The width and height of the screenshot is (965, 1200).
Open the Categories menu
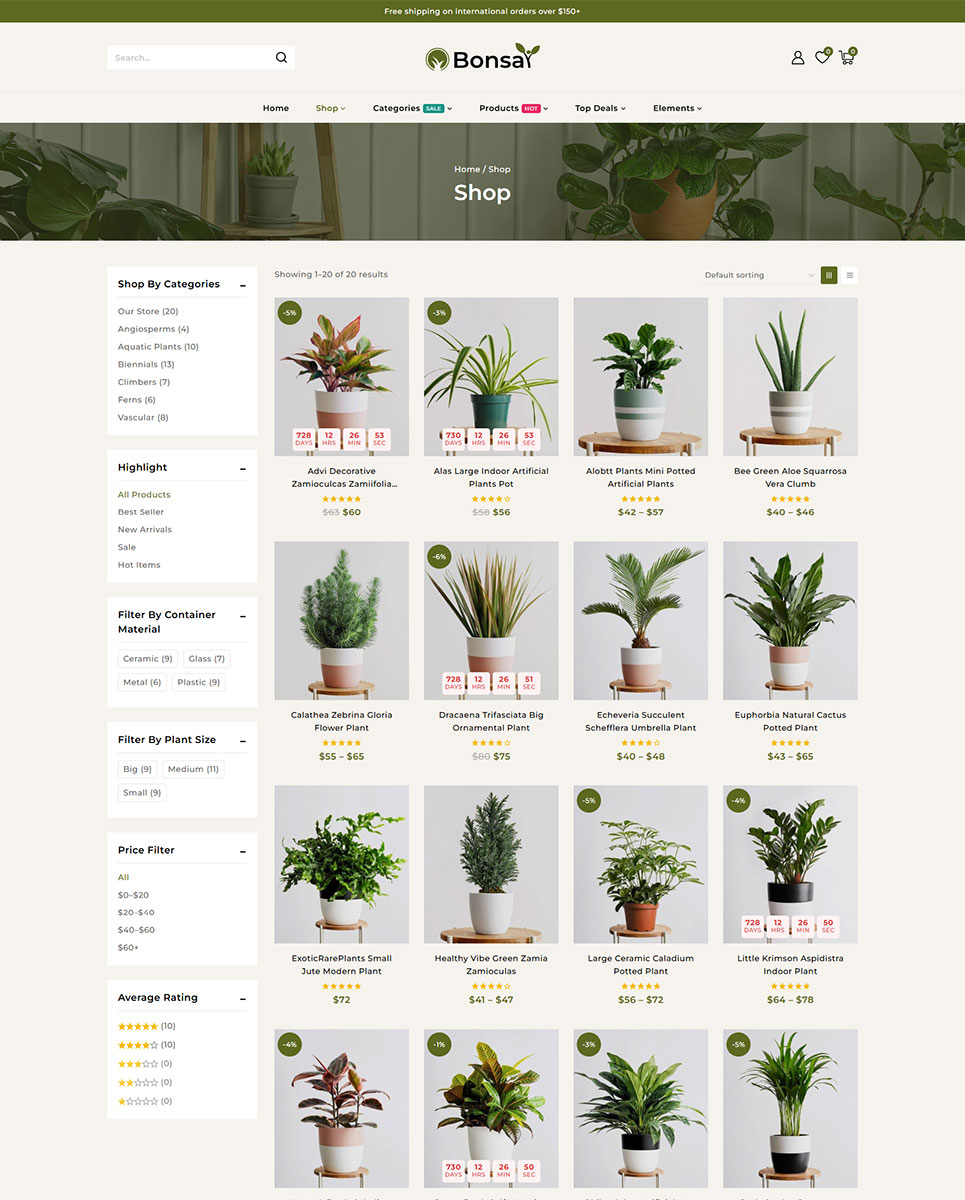click(412, 108)
